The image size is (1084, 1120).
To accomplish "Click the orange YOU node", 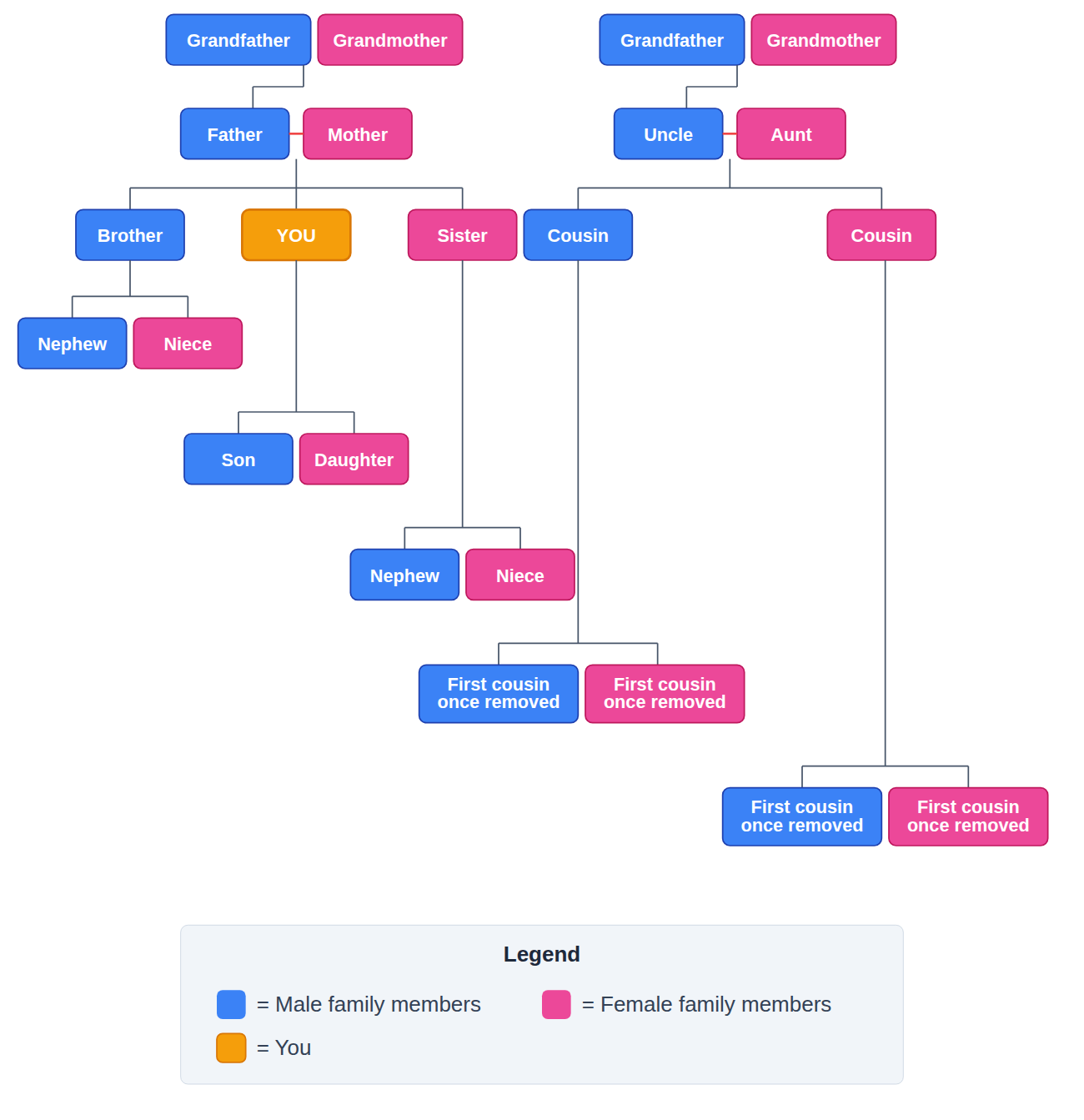I will click(x=296, y=235).
